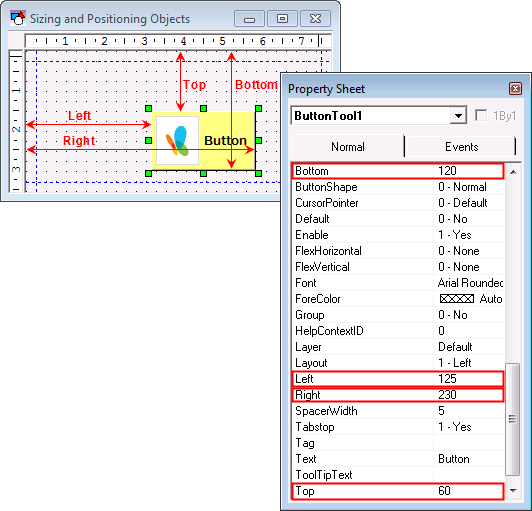Select the CursorPointer property
532x511 pixels.
(326, 203)
